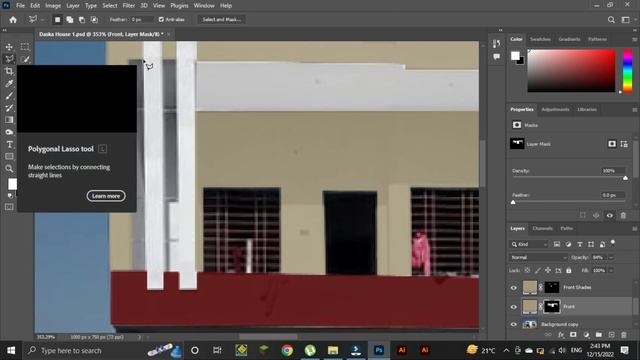Open the Kind filter dropdown

[x=529, y=244]
